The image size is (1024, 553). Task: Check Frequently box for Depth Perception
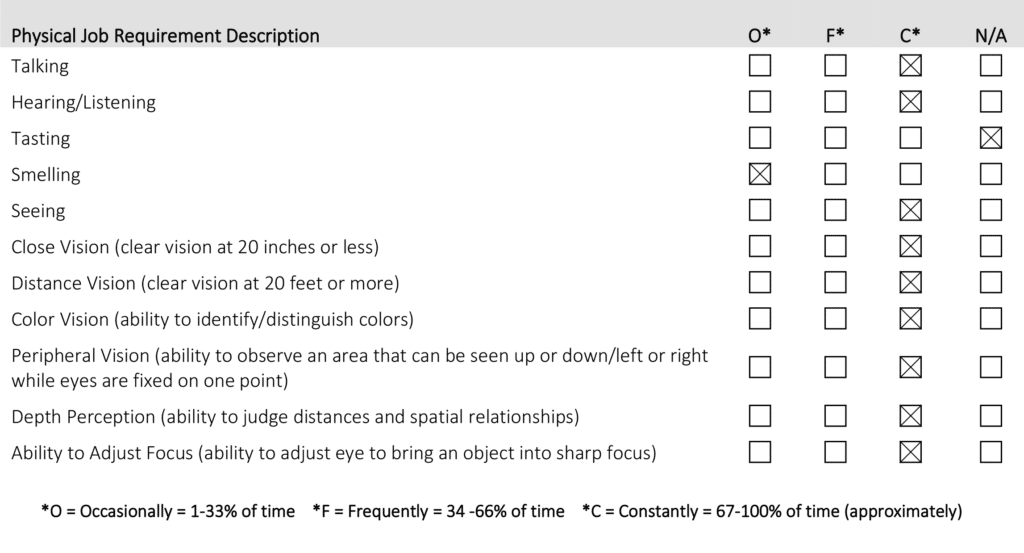(835, 416)
